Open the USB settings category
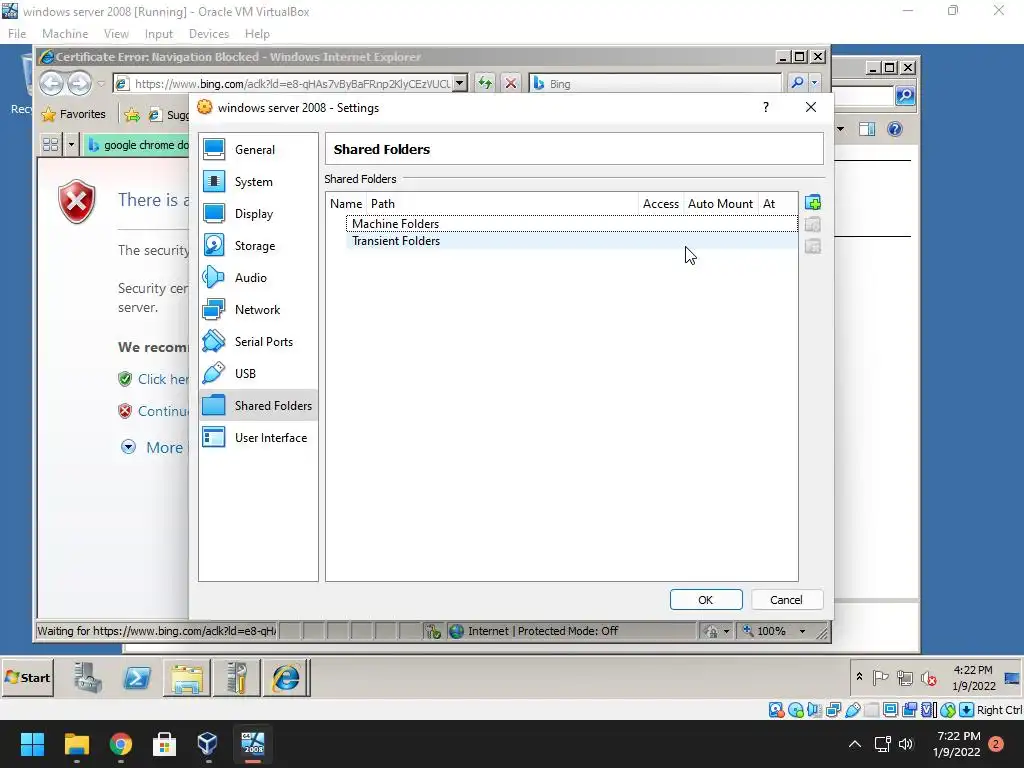1024x768 pixels. pos(258,374)
